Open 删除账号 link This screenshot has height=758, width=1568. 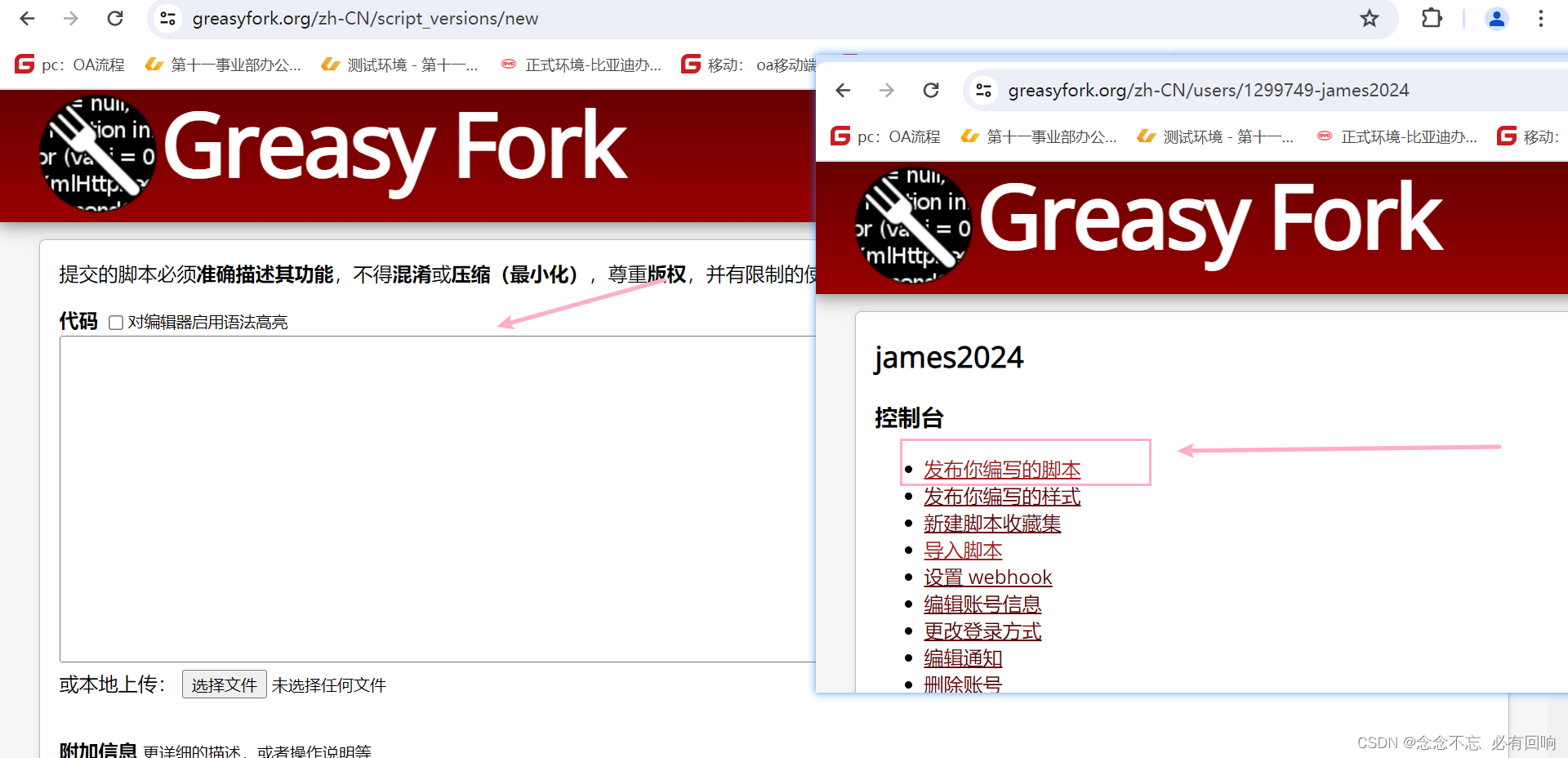[x=963, y=684]
